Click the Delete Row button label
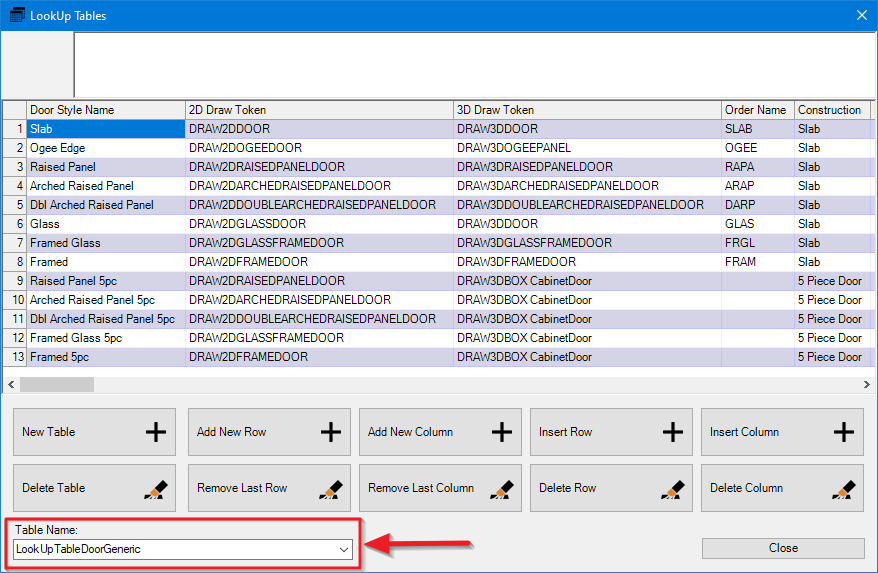The height and width of the screenshot is (573, 878). [568, 488]
